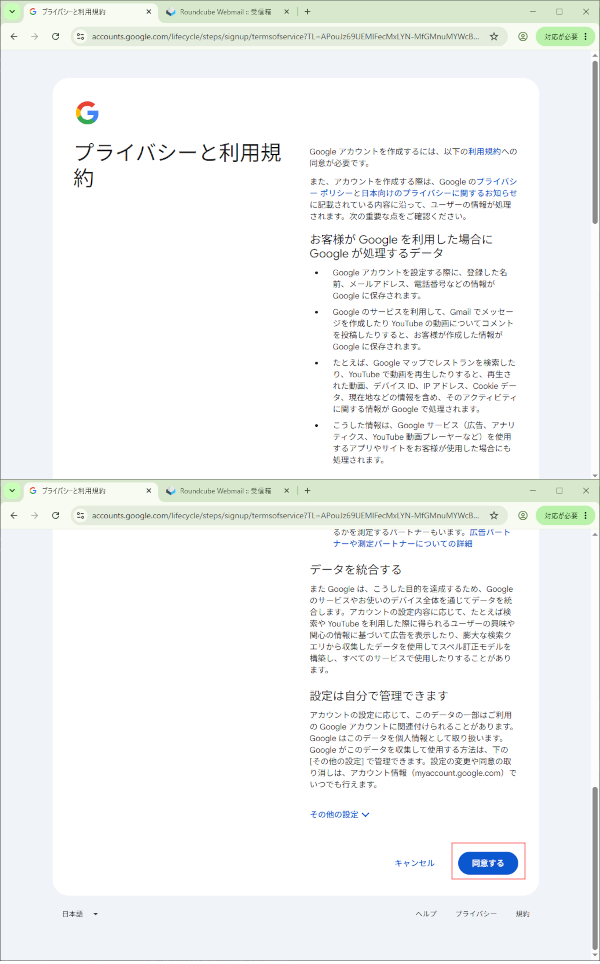Image resolution: width=600 pixels, height=964 pixels.
Task: Reload the page in the lower window
Action: click(x=55, y=516)
